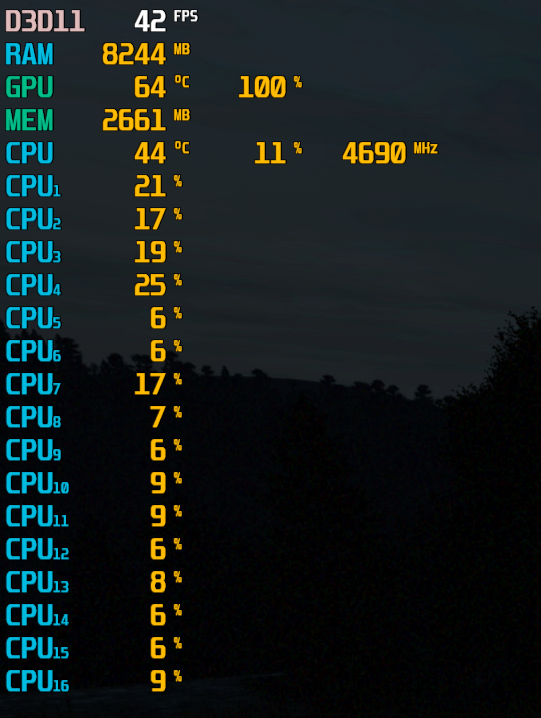Viewport: 541px width, 718px height.
Task: Select the 8244 MB RAM usage value
Action: pyautogui.click(x=146, y=54)
